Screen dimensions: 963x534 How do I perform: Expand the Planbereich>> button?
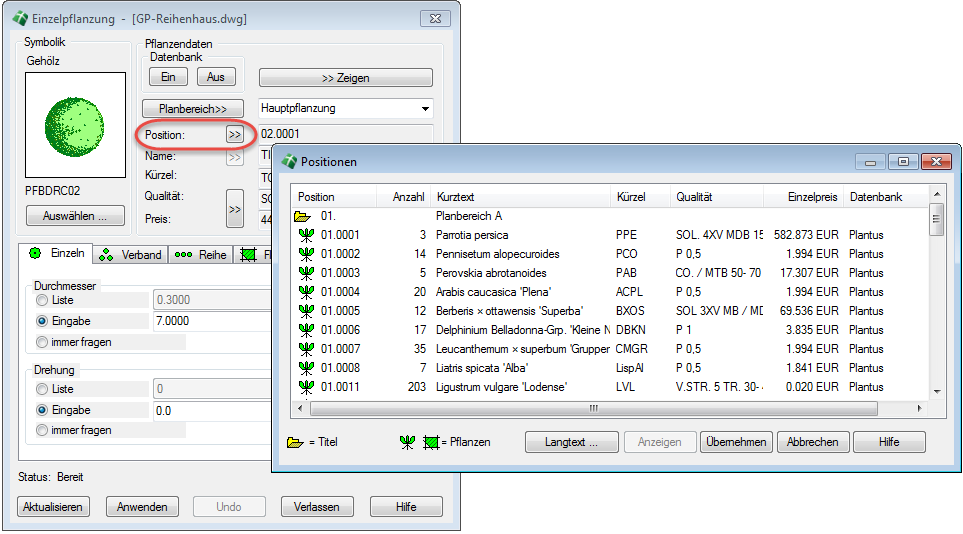(193, 108)
